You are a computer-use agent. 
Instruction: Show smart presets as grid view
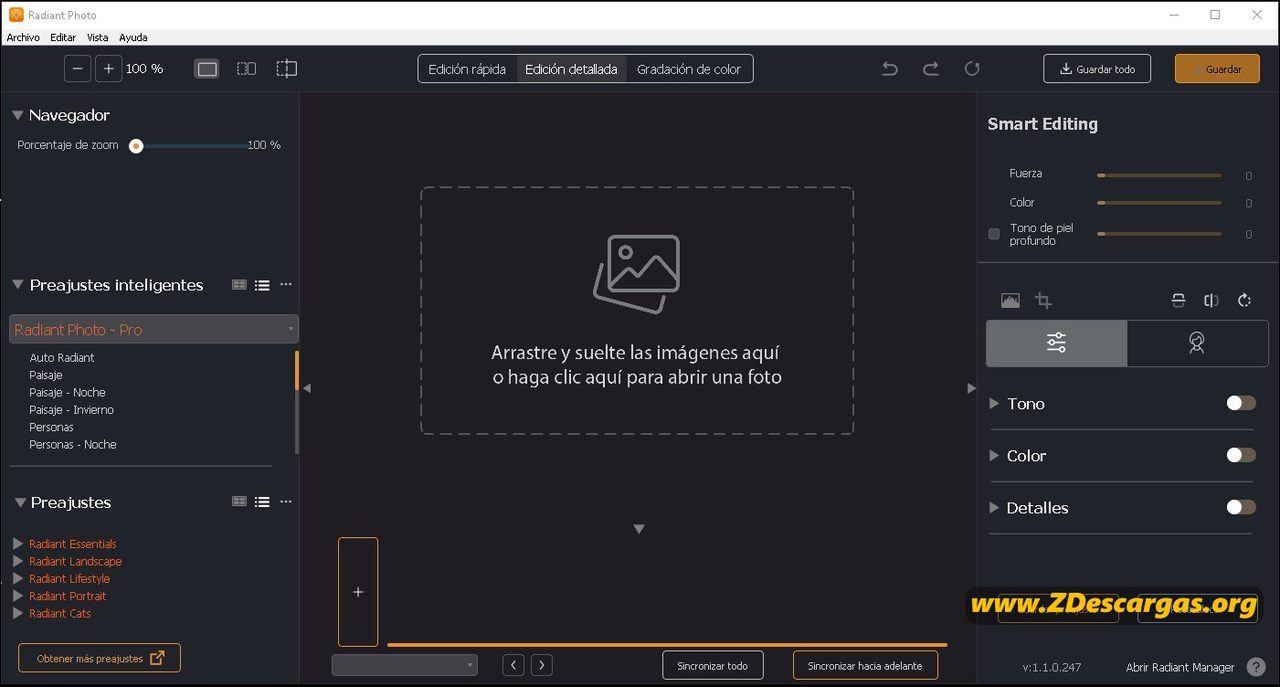tap(239, 285)
